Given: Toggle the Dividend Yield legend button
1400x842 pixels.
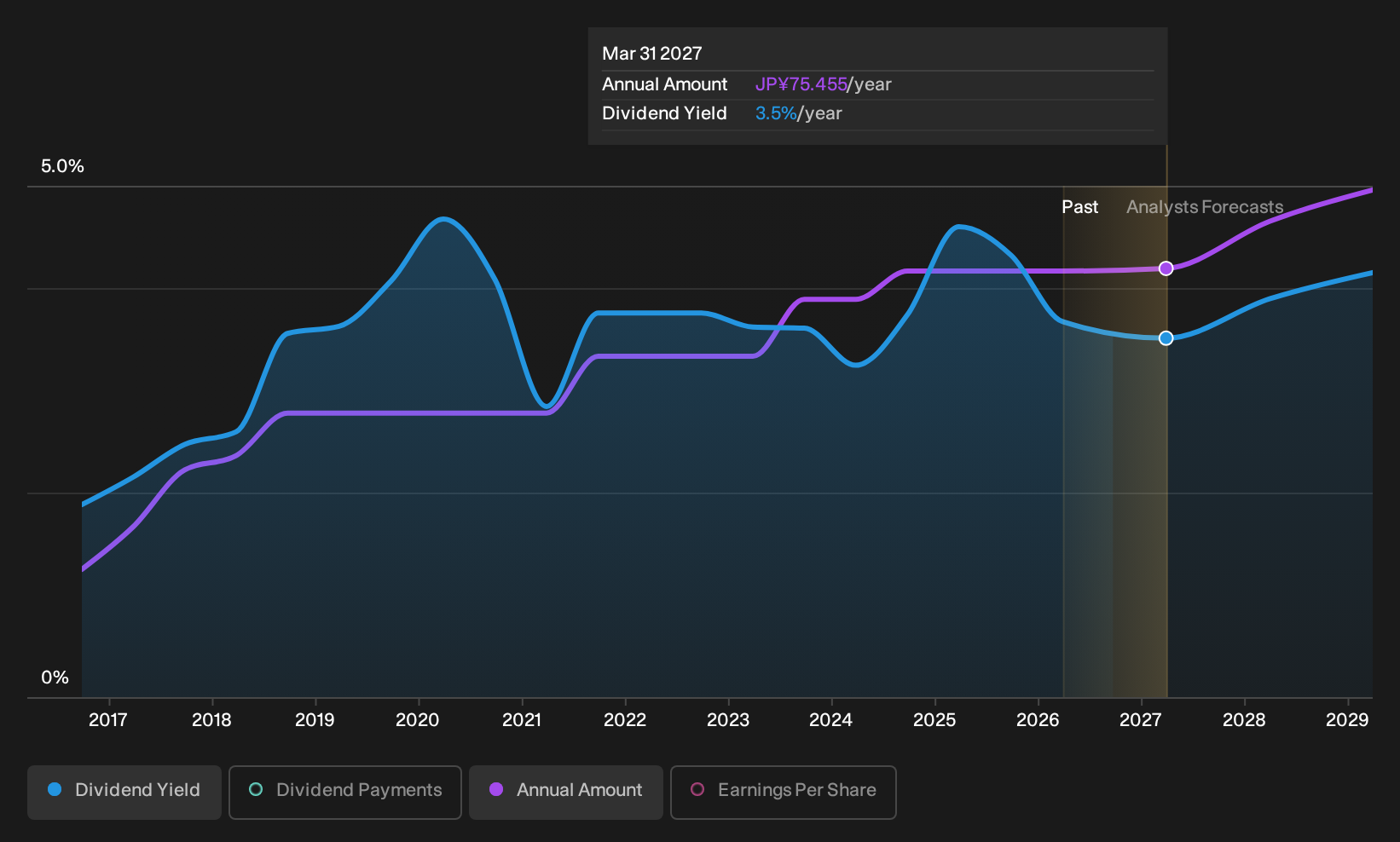Looking at the screenshot, I should [x=124, y=792].
